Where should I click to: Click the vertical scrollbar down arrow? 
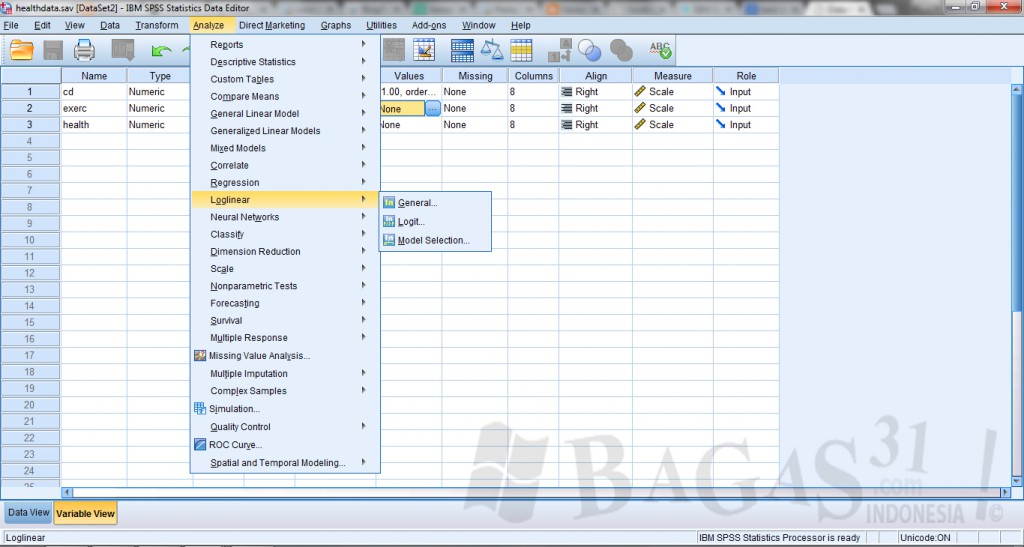click(x=1016, y=481)
